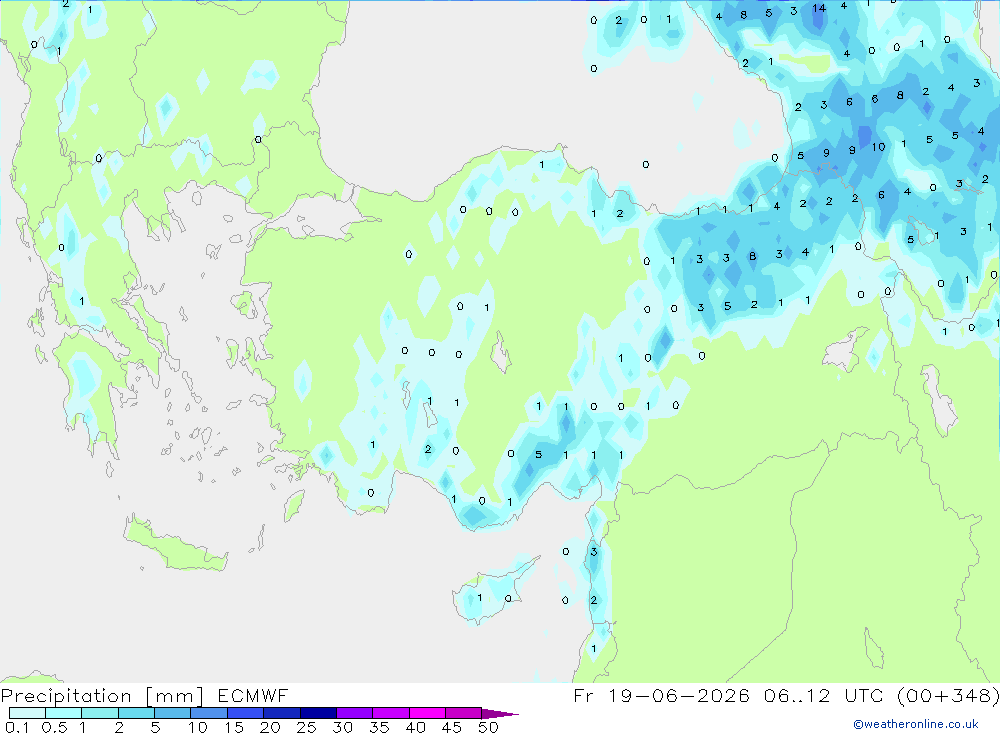Screen dimensions: 1000x733
Task: Click the "14" precipitation value on the map
Action: (819, 8)
